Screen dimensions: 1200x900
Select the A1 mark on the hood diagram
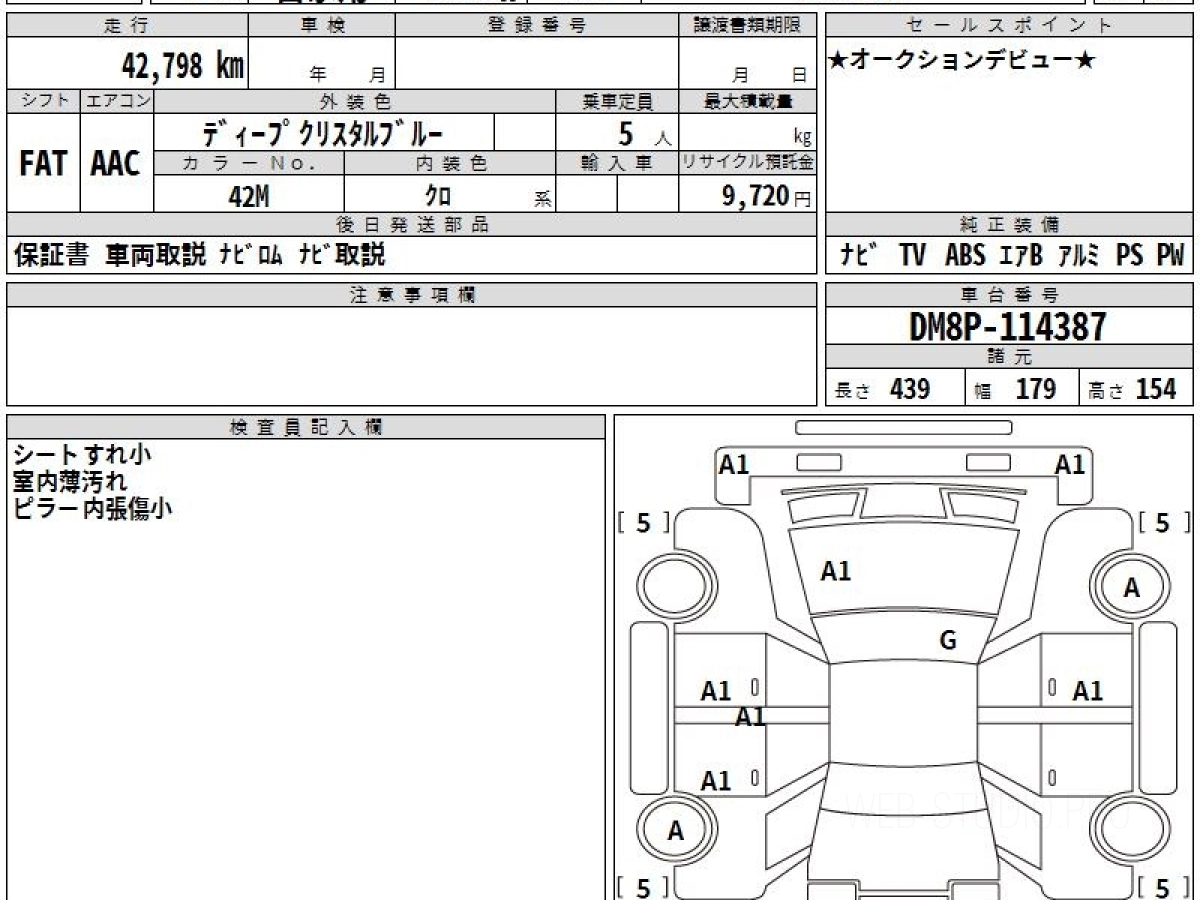836,571
